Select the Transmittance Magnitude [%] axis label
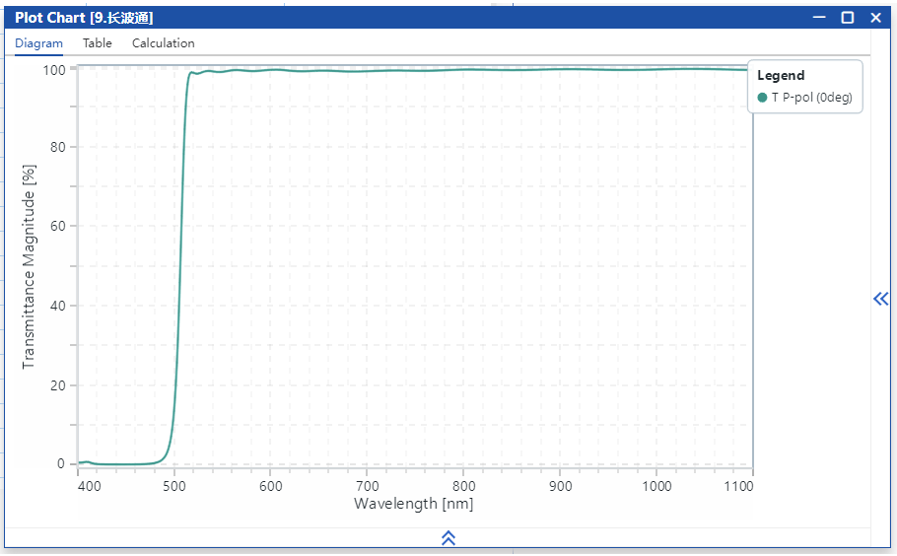Viewport: 897px width, 556px height. [x=28, y=268]
